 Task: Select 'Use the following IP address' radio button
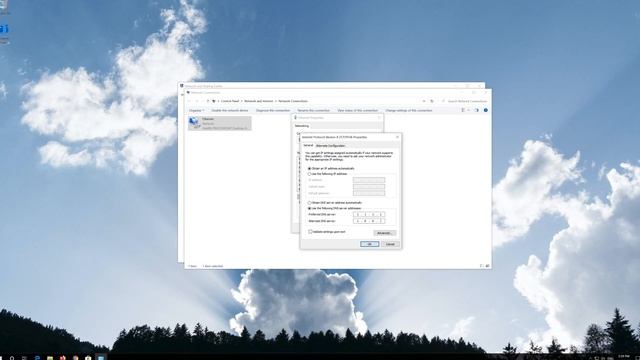310,174
